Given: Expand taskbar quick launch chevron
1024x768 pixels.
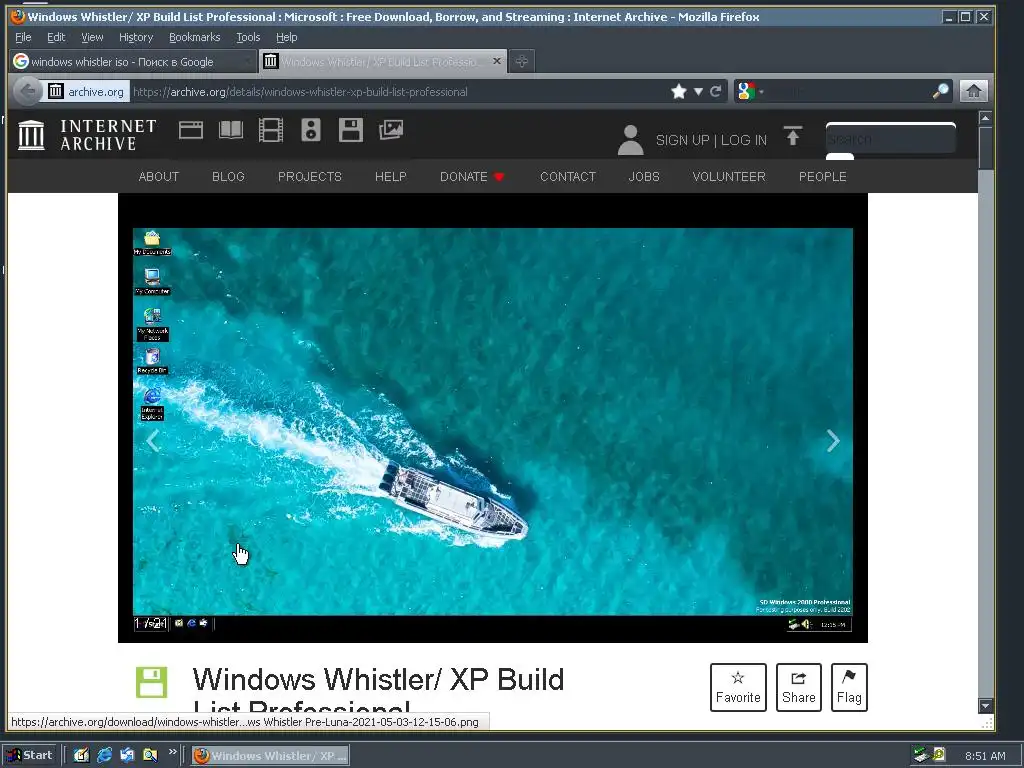Looking at the screenshot, I should coord(172,752).
